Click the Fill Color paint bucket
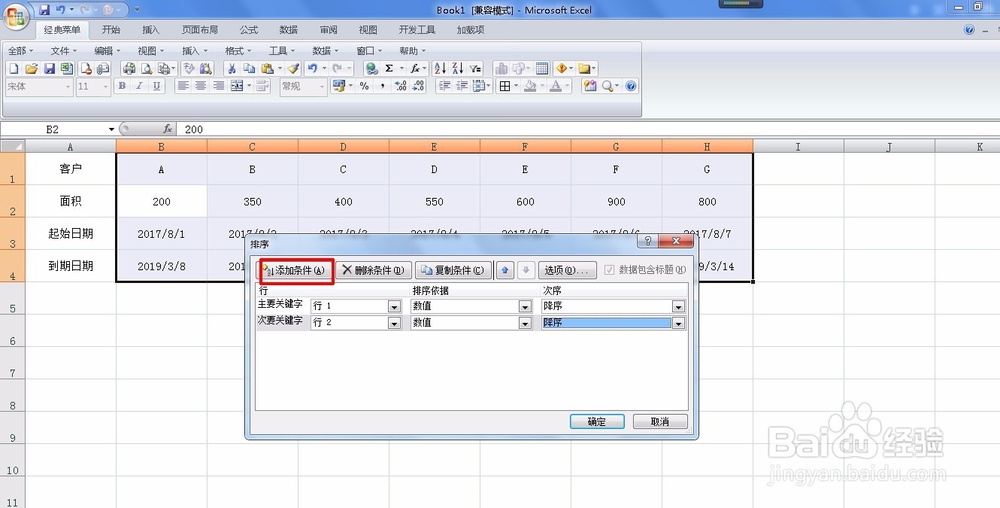This screenshot has height=508, width=1000. coord(530,86)
